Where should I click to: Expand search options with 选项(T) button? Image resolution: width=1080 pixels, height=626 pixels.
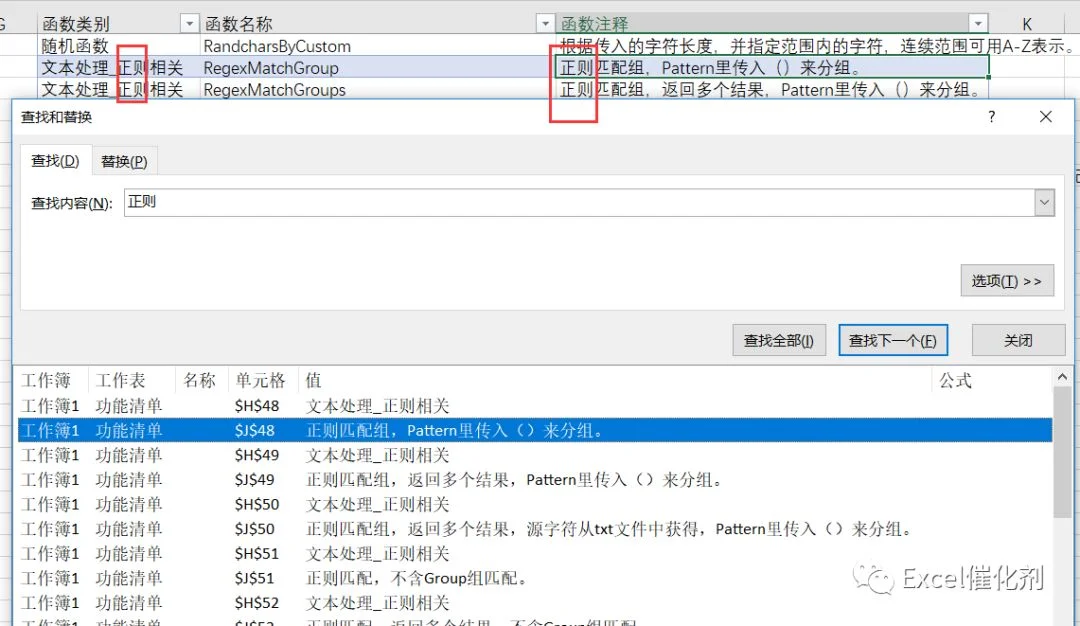1007,280
